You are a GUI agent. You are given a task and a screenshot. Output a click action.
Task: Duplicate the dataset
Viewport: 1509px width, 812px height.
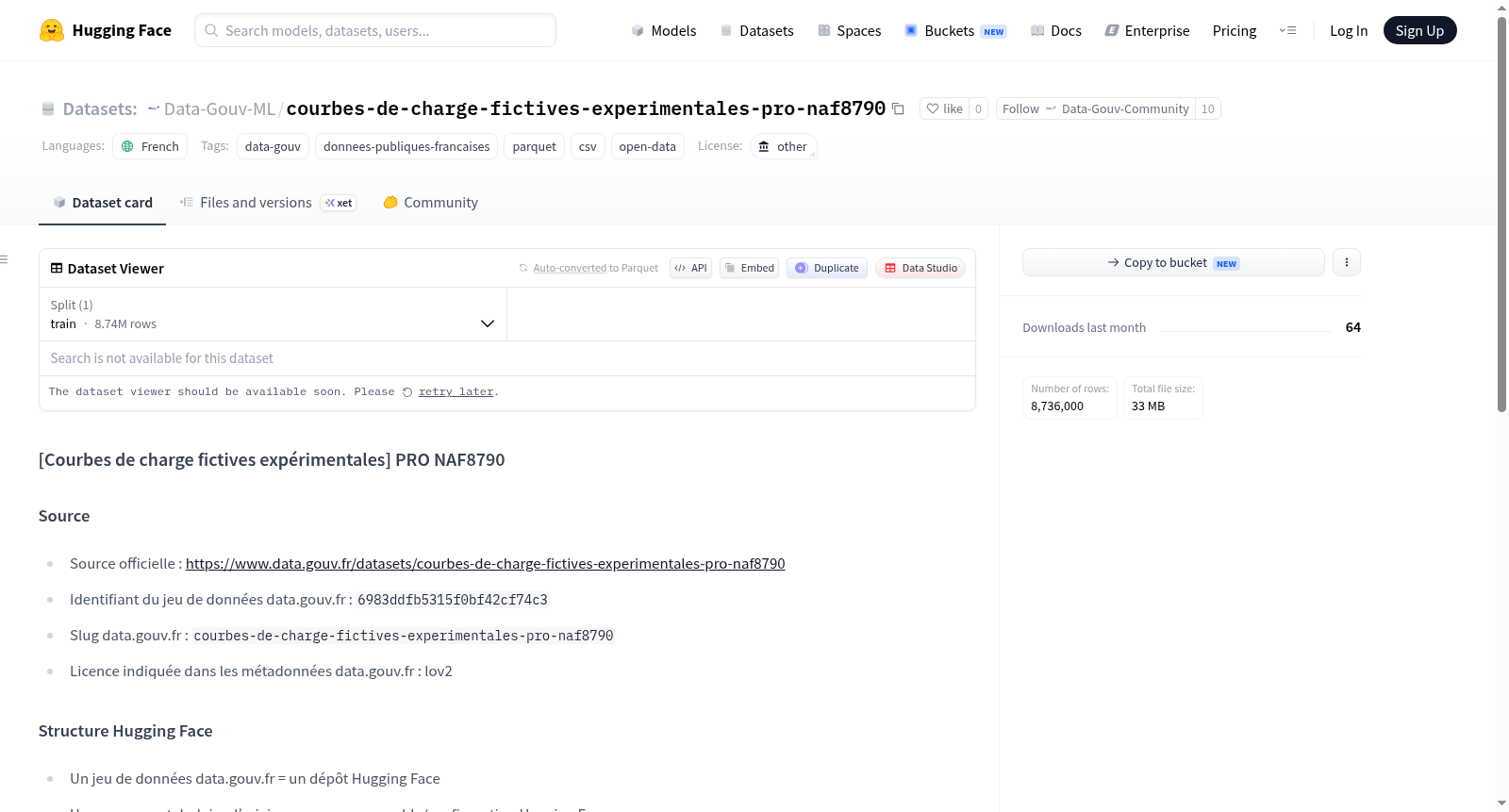click(x=827, y=268)
